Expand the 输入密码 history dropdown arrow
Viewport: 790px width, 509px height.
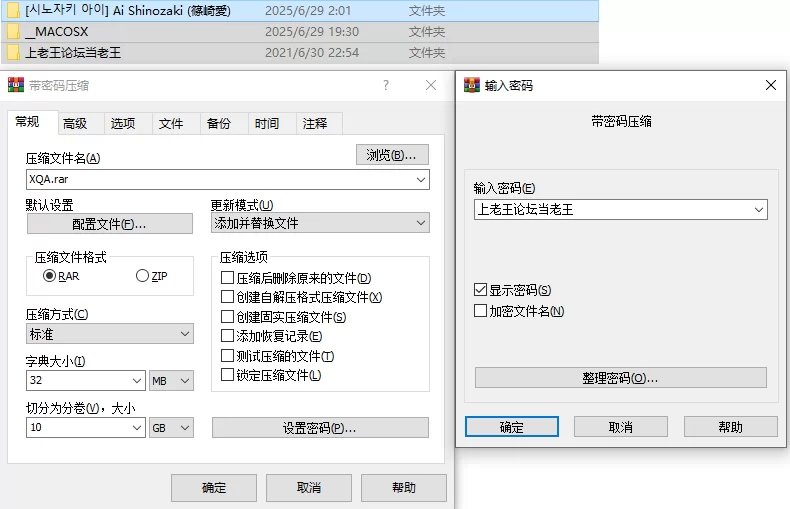759,210
